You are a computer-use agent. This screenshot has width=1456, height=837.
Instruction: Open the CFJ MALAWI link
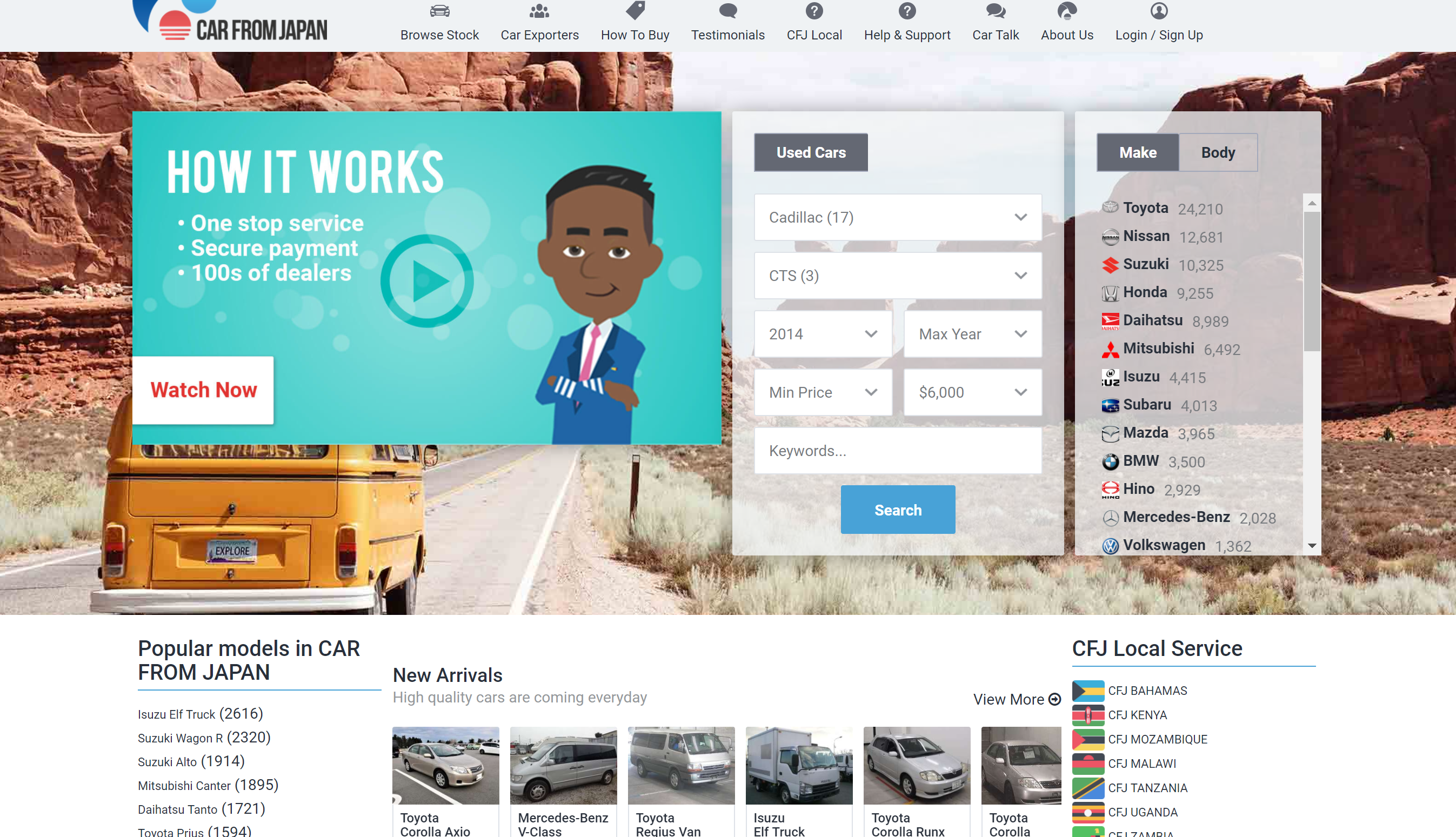pos(1141,764)
